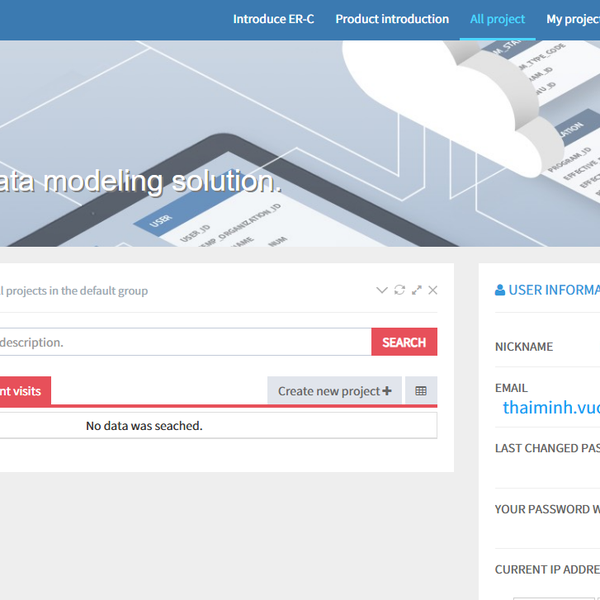Click the projects panel title text

pyautogui.click(x=74, y=291)
